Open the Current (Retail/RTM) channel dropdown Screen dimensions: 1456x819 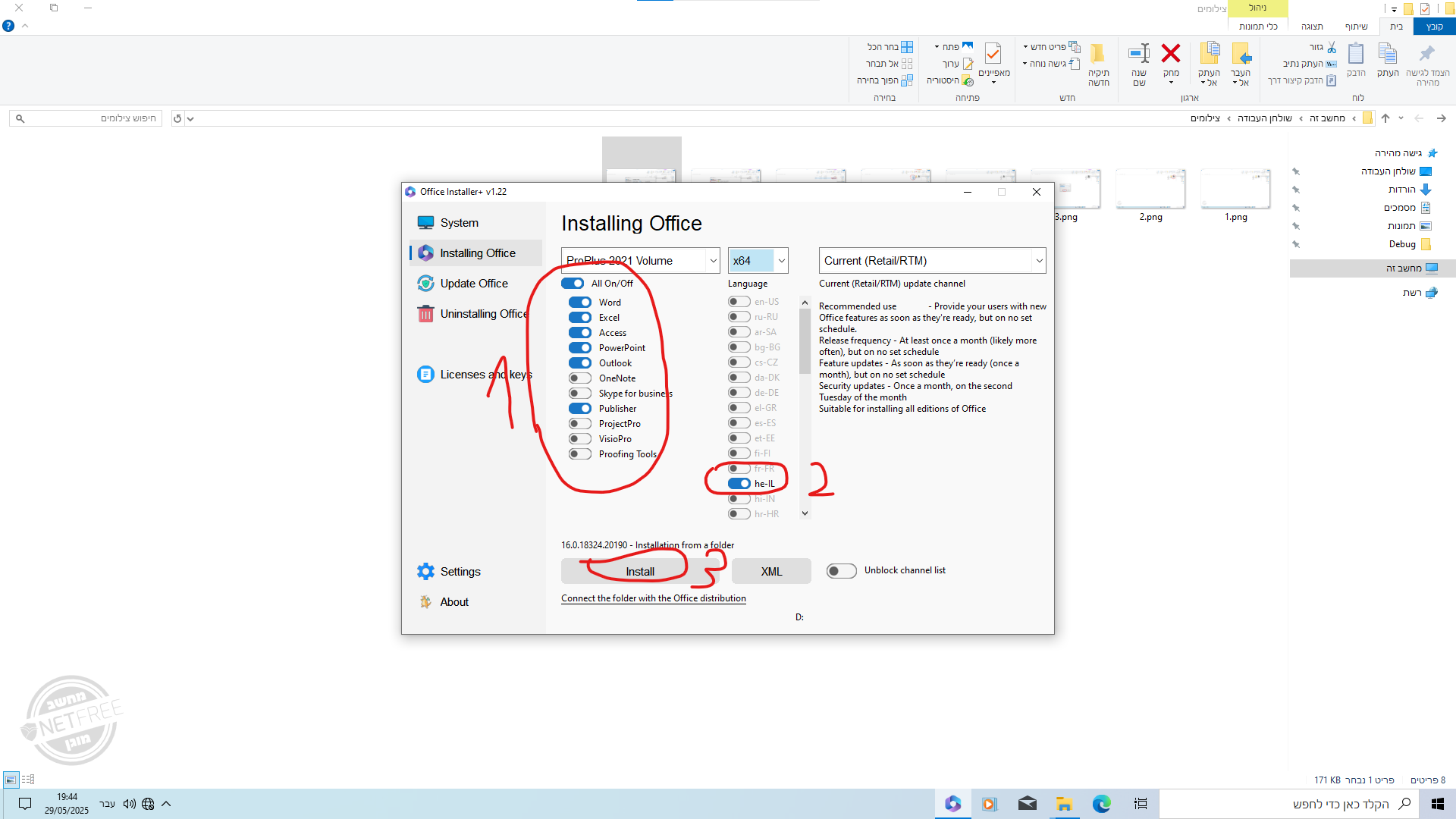click(933, 261)
